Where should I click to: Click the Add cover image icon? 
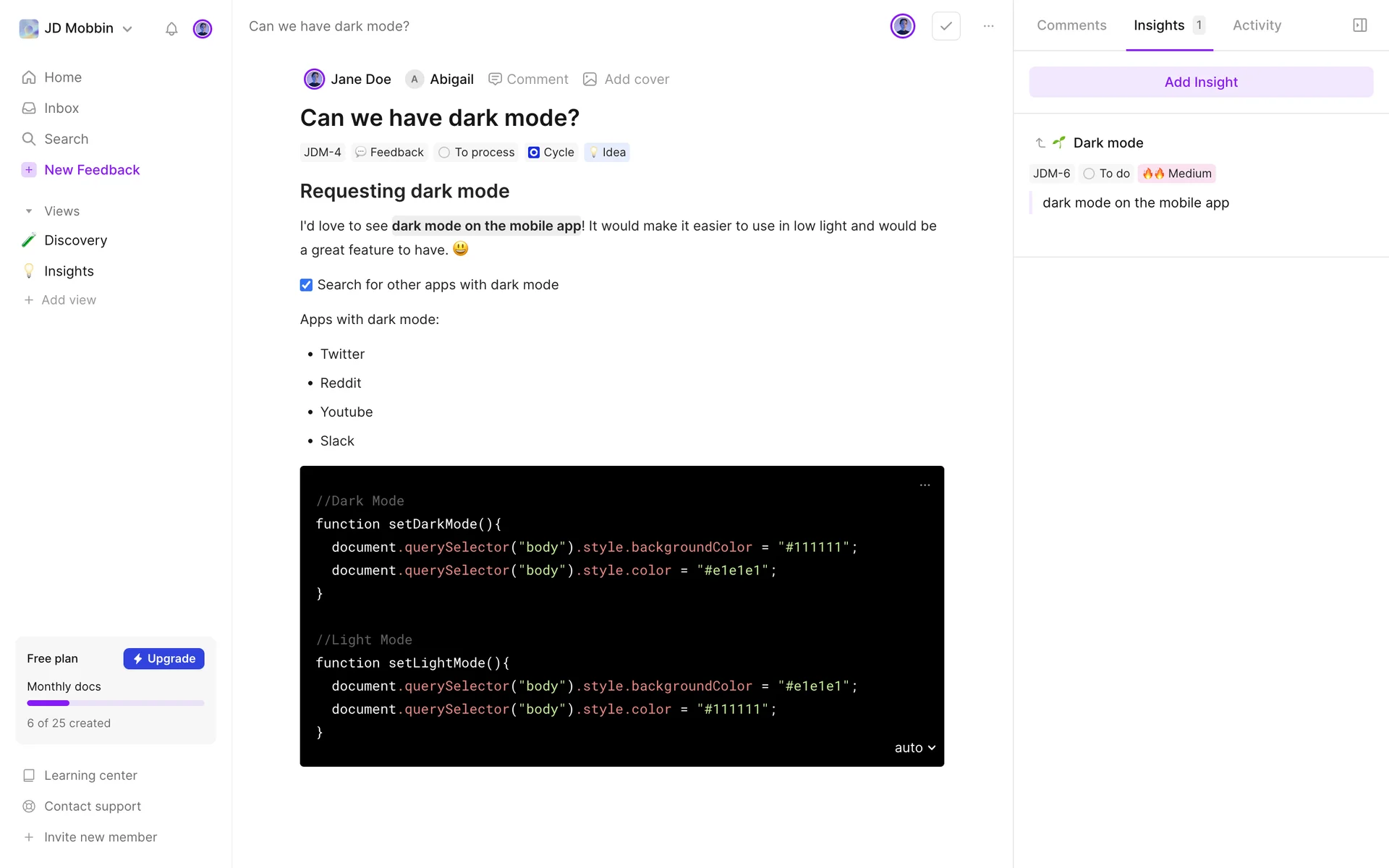pyautogui.click(x=590, y=79)
